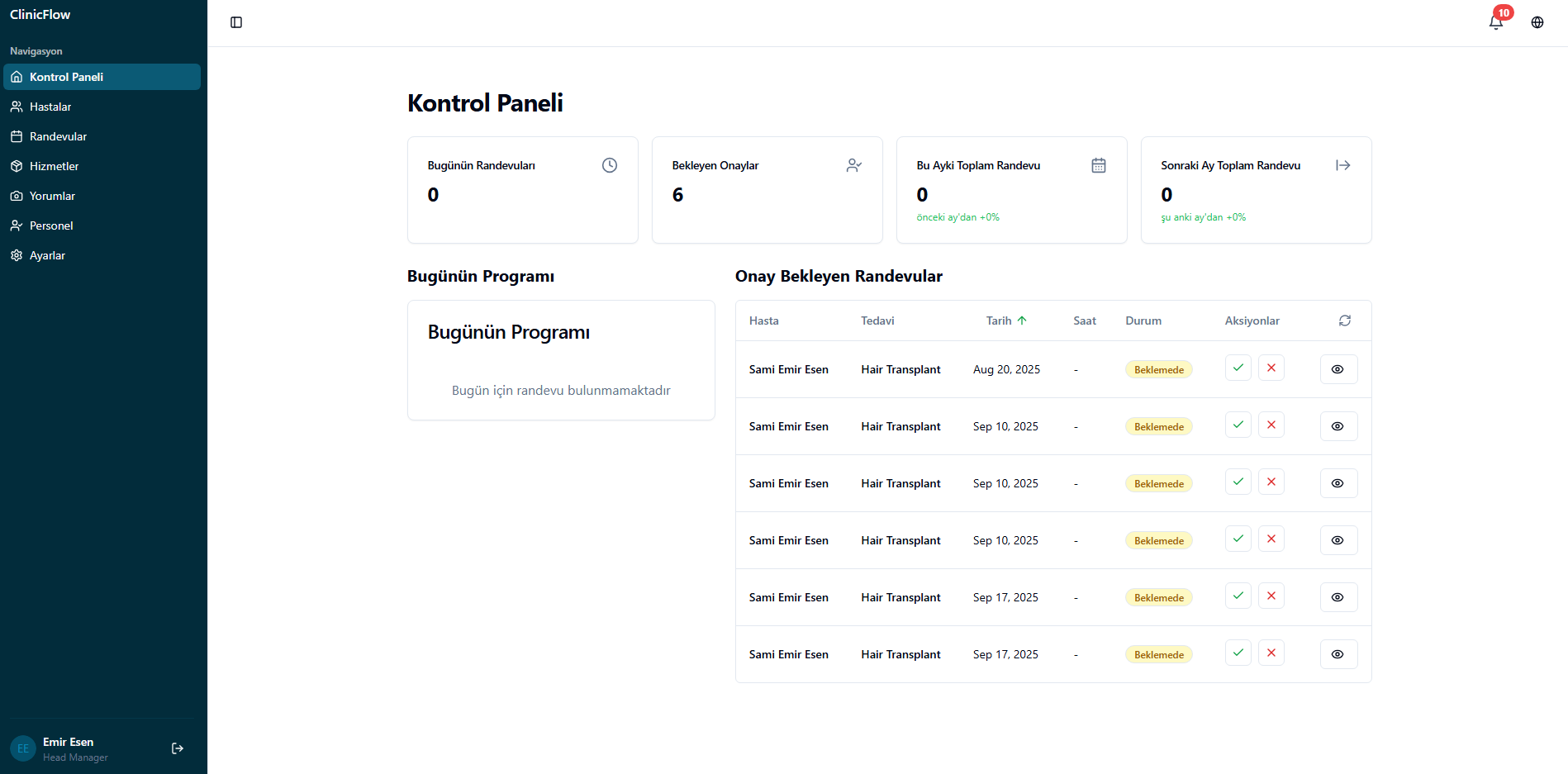Reject the Aug 20, 2025 appointment
Viewport: 1568px width, 774px height.
pos(1271,368)
